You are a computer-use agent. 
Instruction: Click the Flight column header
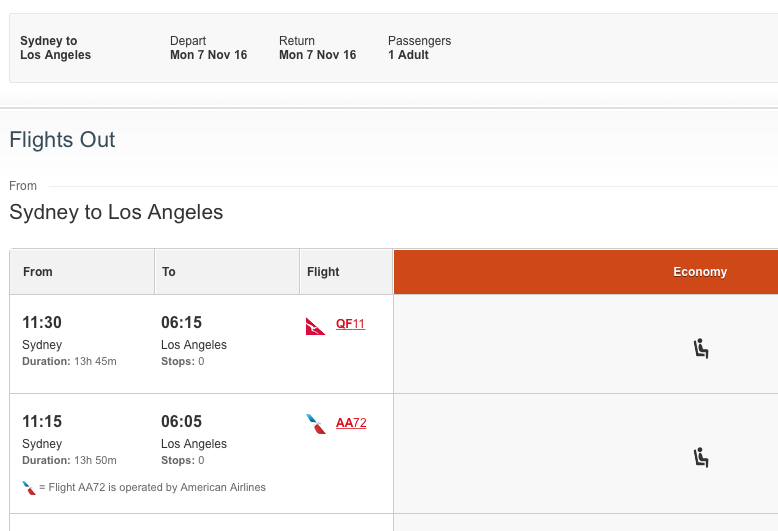point(346,272)
